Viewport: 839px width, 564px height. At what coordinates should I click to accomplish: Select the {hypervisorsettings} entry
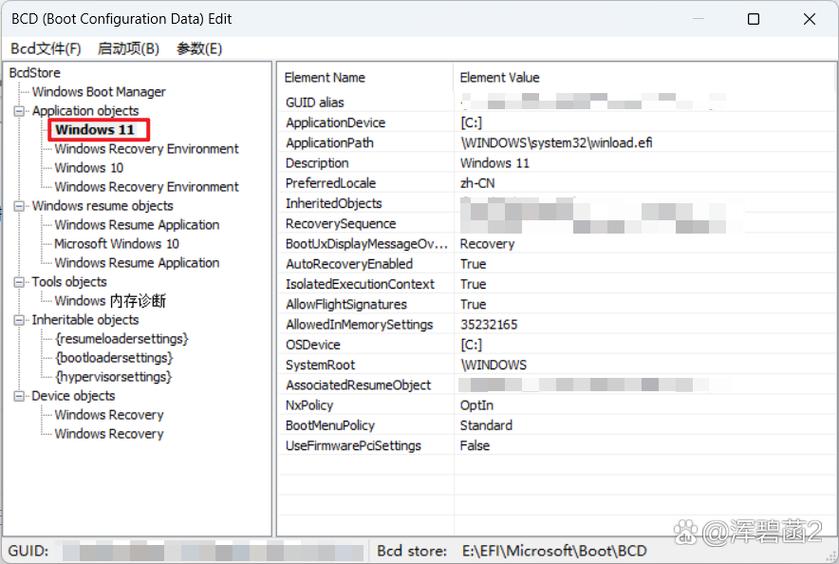(x=113, y=377)
